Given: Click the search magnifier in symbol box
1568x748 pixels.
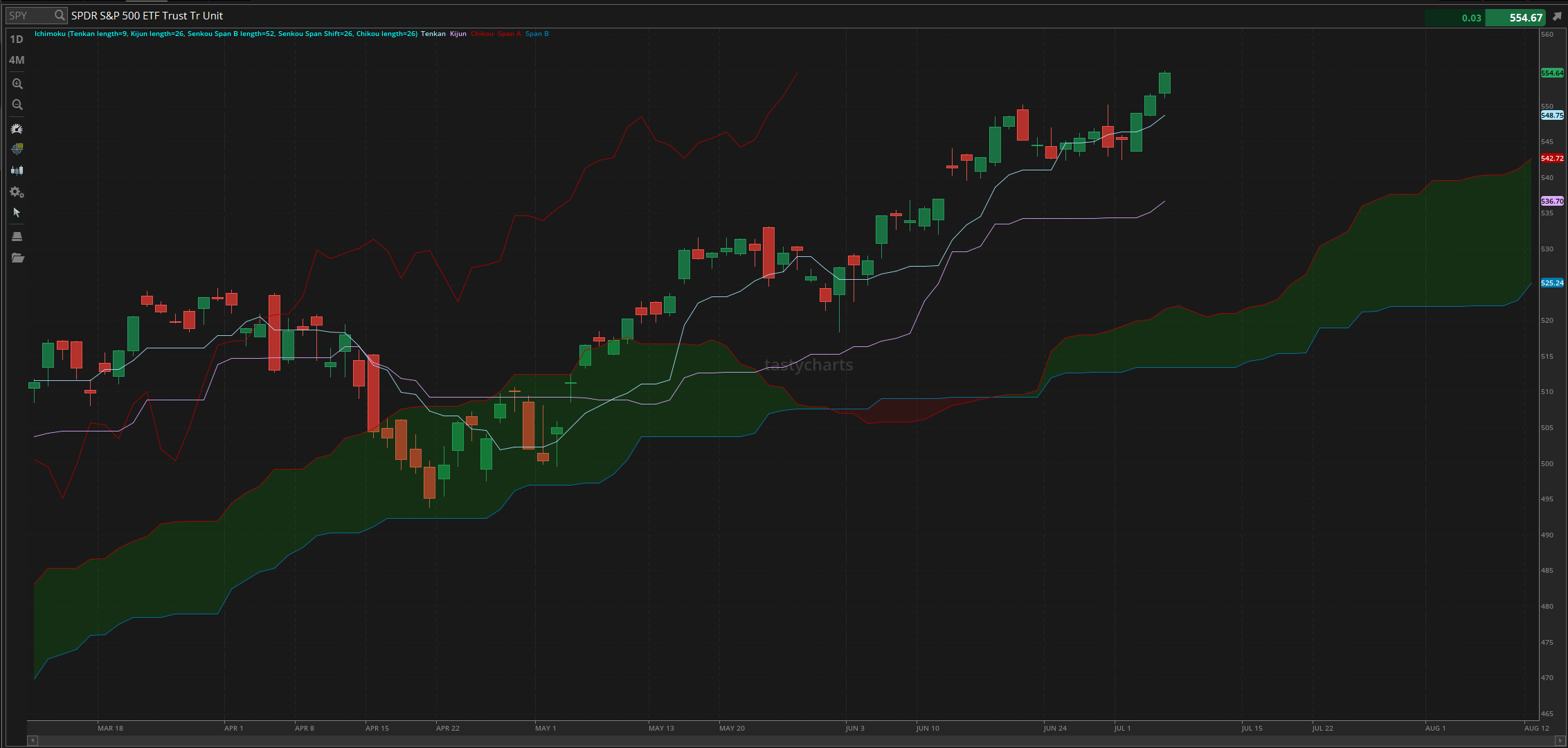Looking at the screenshot, I should (60, 15).
